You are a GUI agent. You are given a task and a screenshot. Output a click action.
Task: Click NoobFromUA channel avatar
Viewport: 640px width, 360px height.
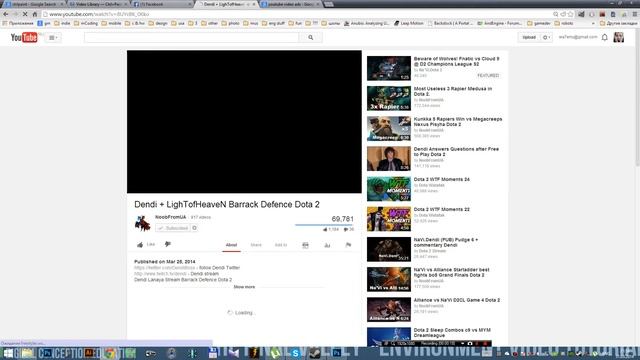[x=142, y=223]
